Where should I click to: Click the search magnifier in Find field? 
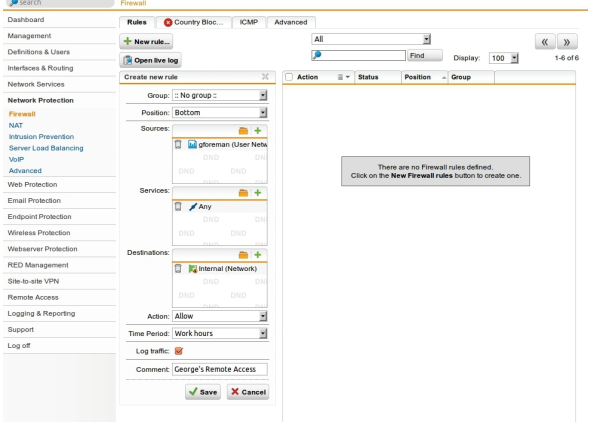(317, 55)
